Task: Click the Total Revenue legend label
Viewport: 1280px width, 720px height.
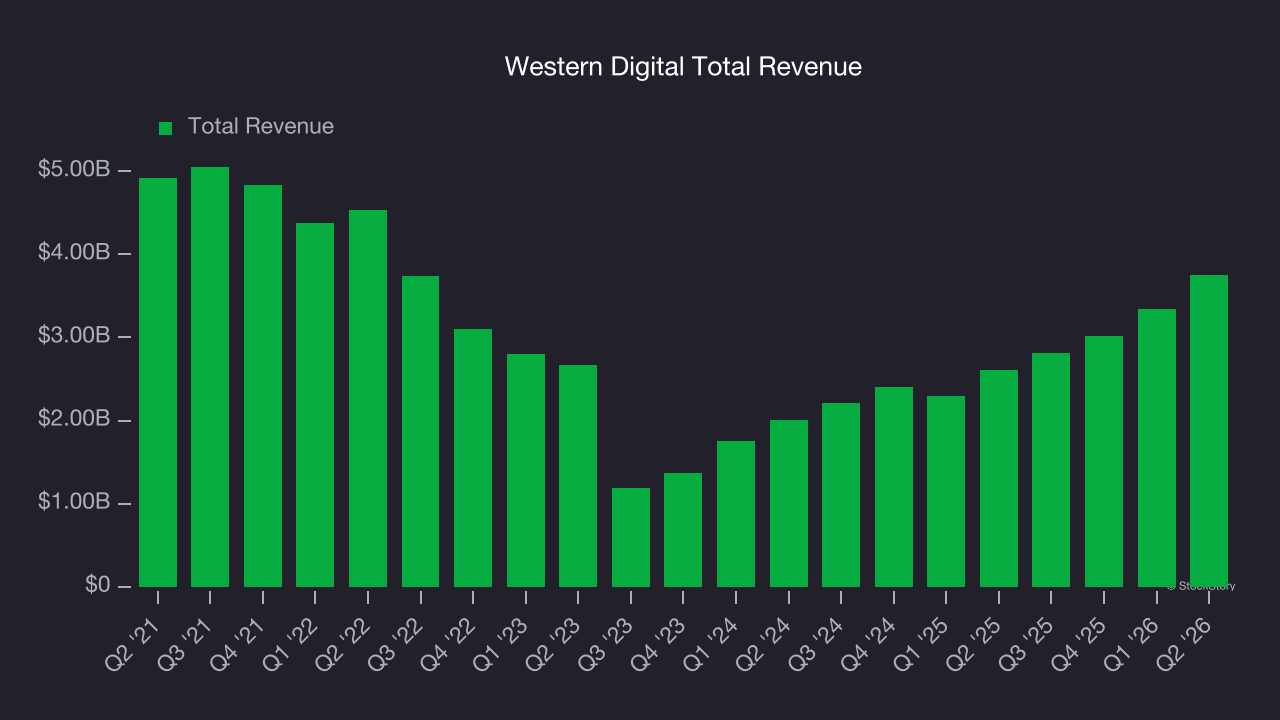Action: (x=261, y=127)
